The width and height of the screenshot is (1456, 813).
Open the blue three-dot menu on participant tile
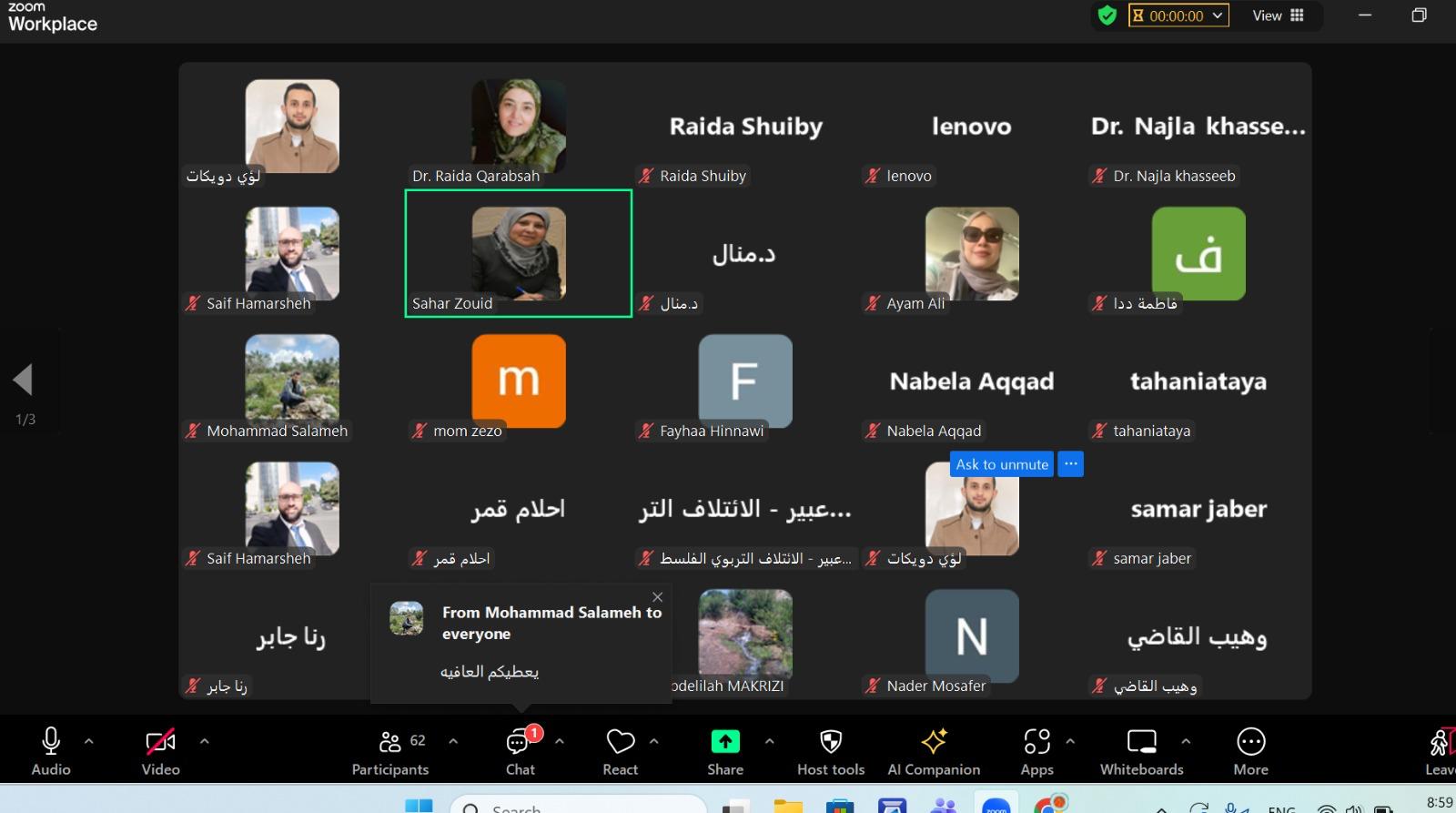click(x=1071, y=464)
